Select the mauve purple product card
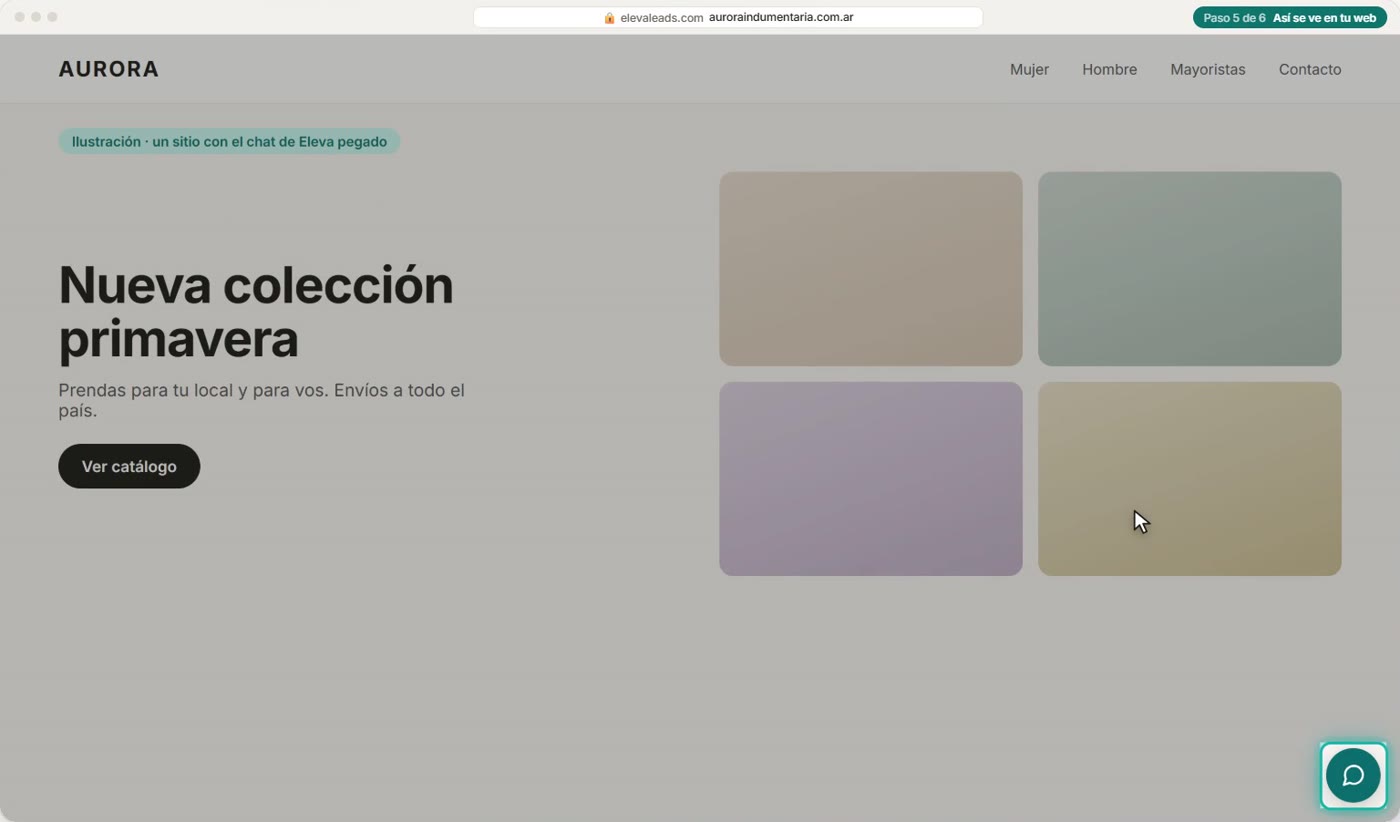This screenshot has height=822, width=1400. pyautogui.click(x=871, y=479)
